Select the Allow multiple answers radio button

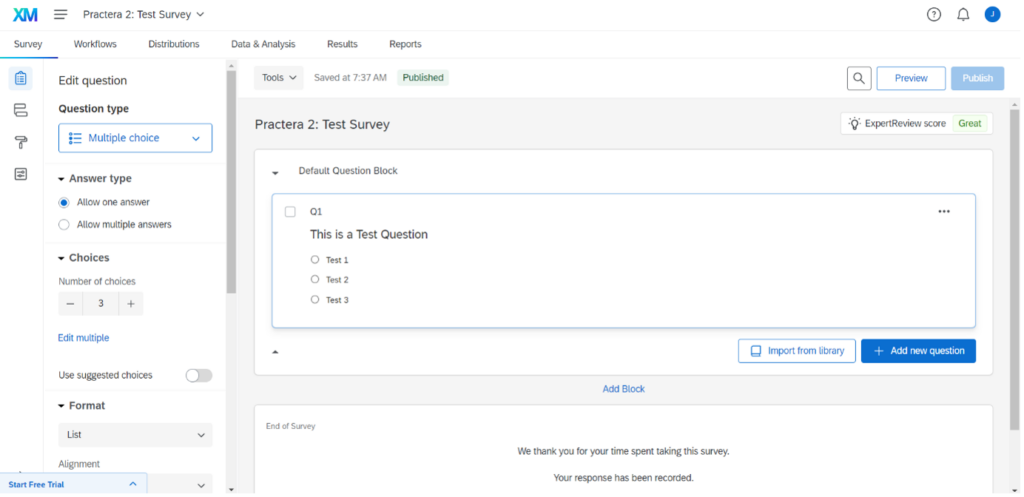tap(64, 225)
